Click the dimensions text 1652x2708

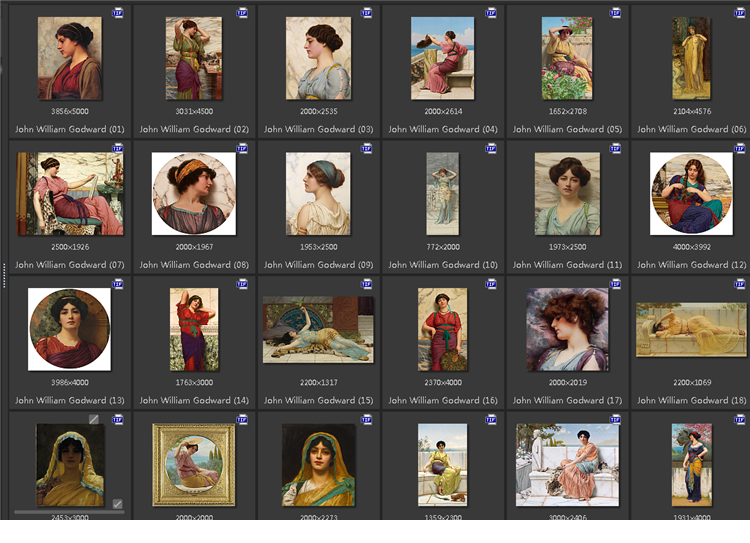(x=567, y=111)
